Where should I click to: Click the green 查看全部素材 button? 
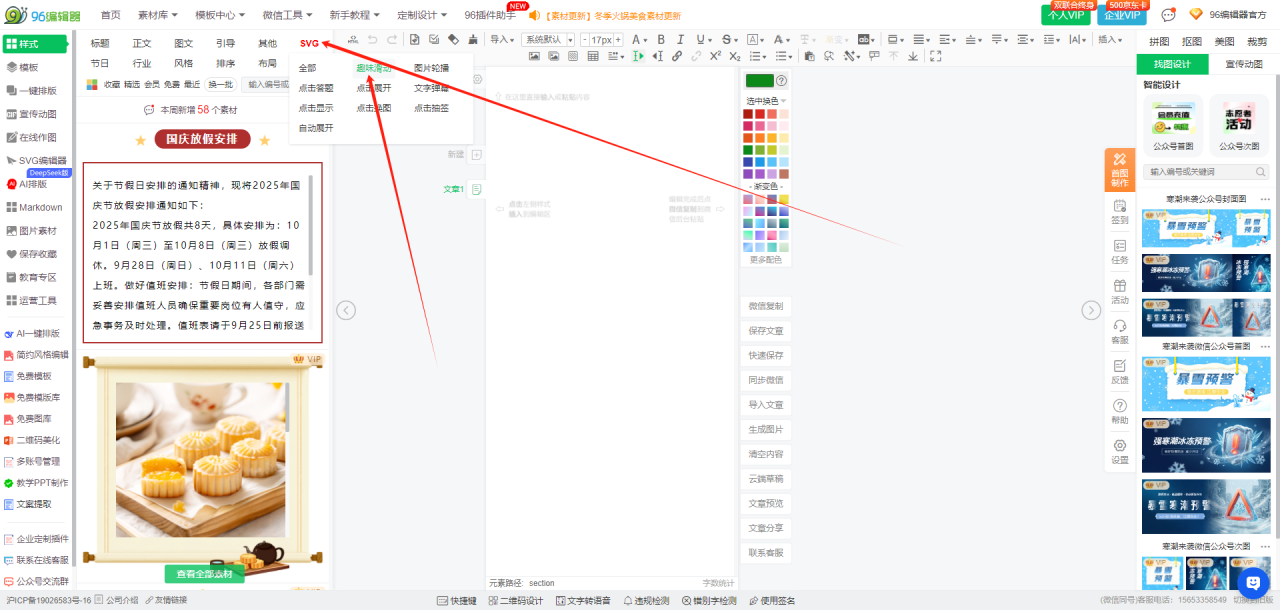tap(204, 574)
